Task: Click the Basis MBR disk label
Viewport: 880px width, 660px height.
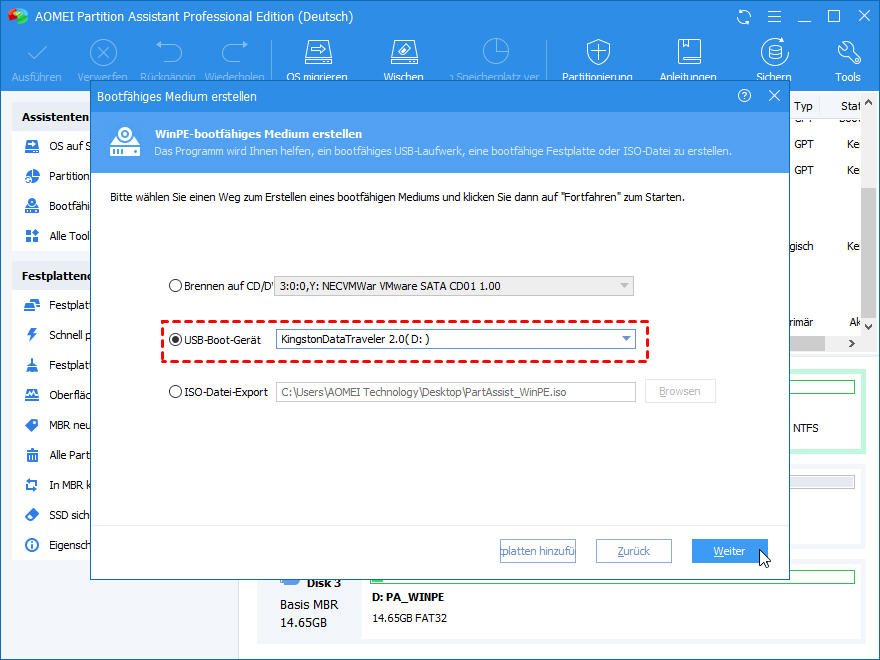Action: click(309, 605)
